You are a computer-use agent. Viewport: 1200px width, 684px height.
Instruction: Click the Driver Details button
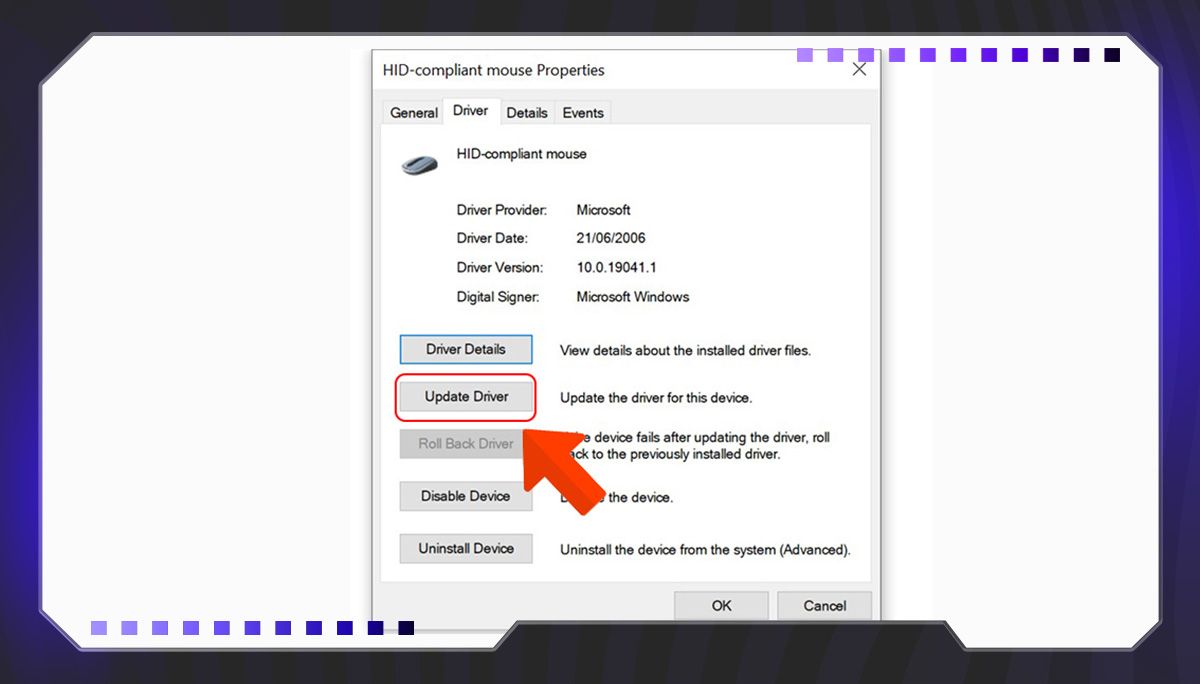tap(466, 349)
